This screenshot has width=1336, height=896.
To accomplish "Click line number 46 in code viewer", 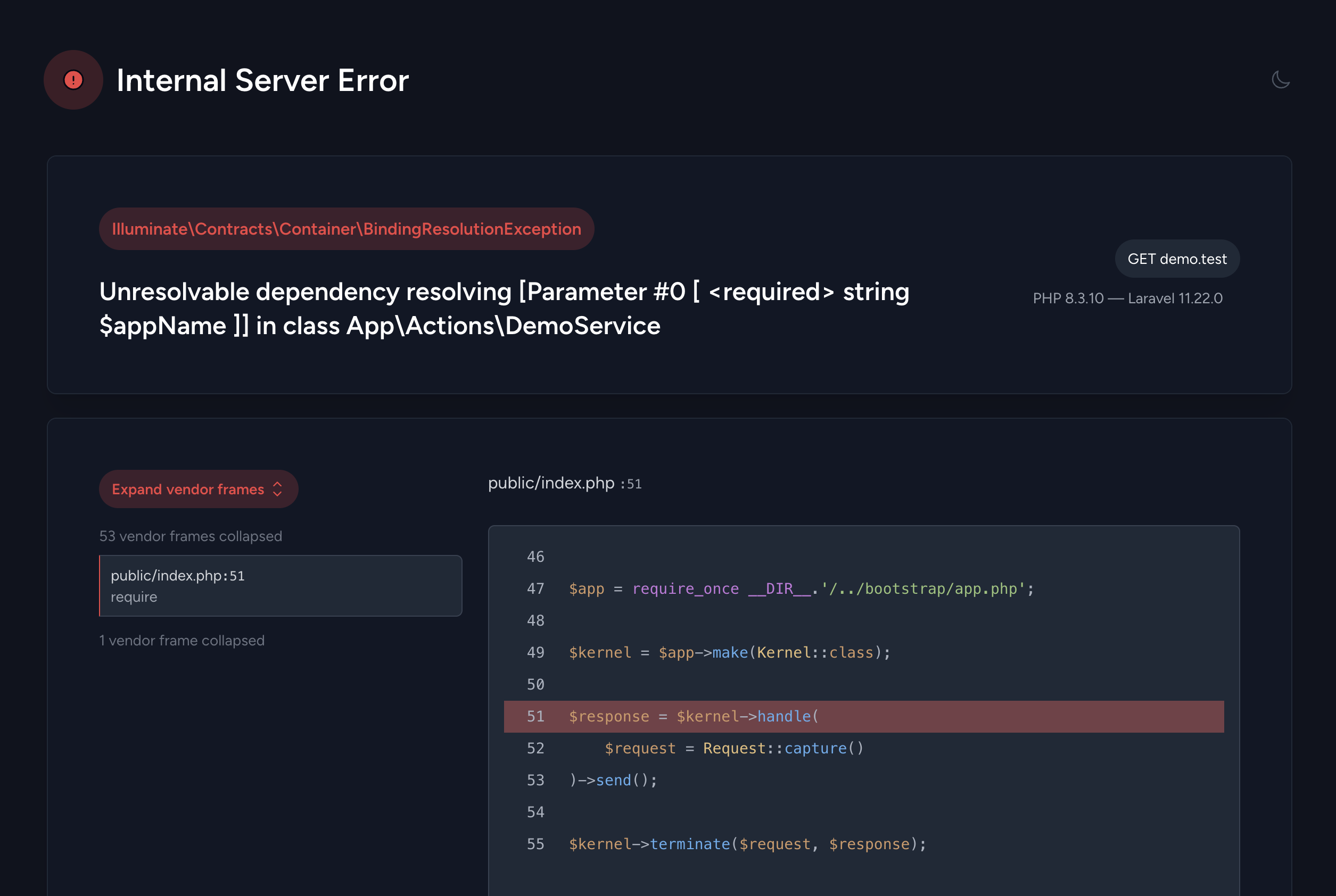I will pos(535,557).
